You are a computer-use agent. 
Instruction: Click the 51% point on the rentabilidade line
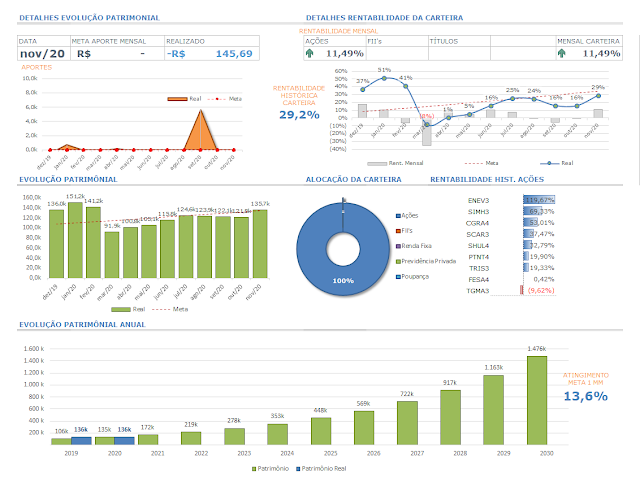[x=384, y=78]
